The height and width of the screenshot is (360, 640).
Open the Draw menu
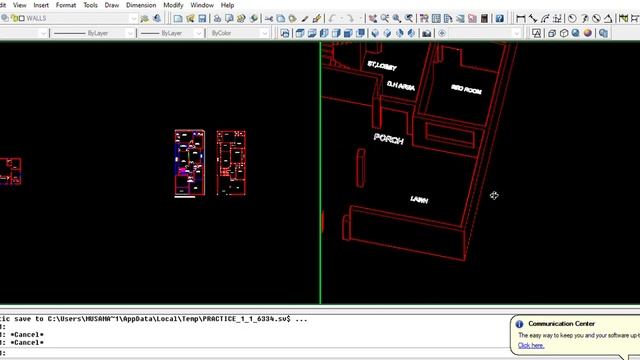tap(111, 5)
